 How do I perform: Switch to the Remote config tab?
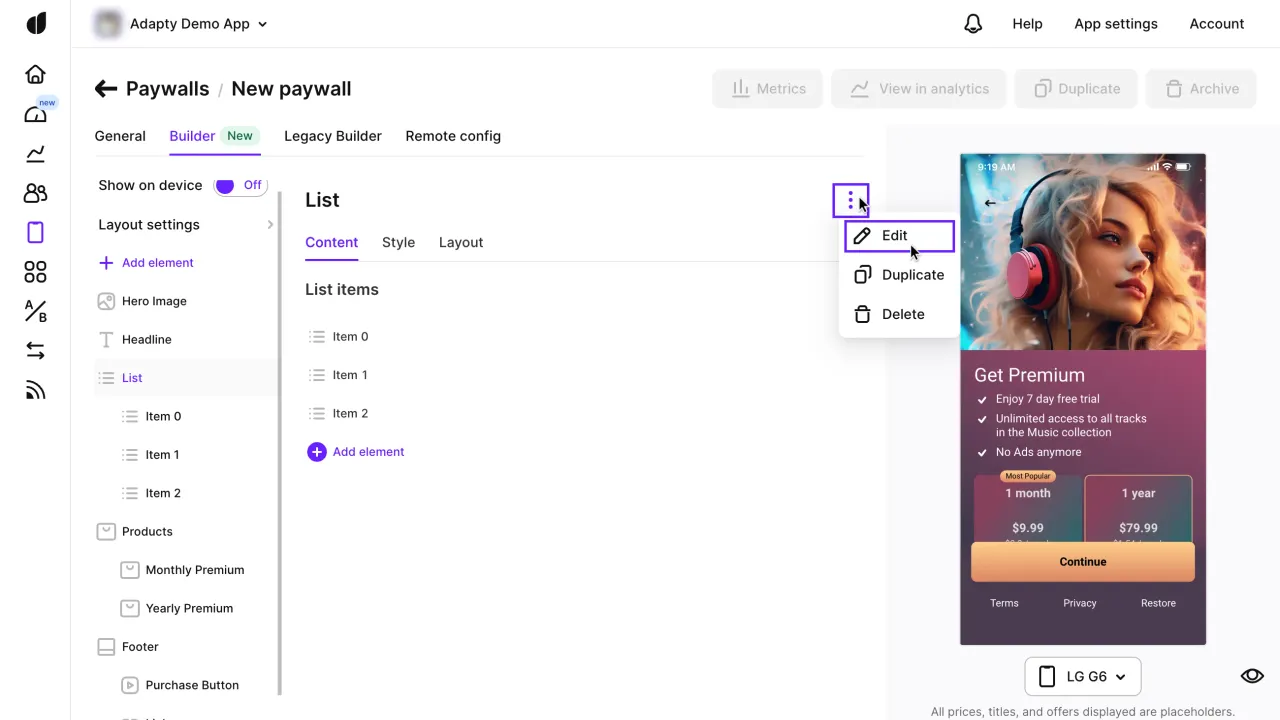pos(453,136)
